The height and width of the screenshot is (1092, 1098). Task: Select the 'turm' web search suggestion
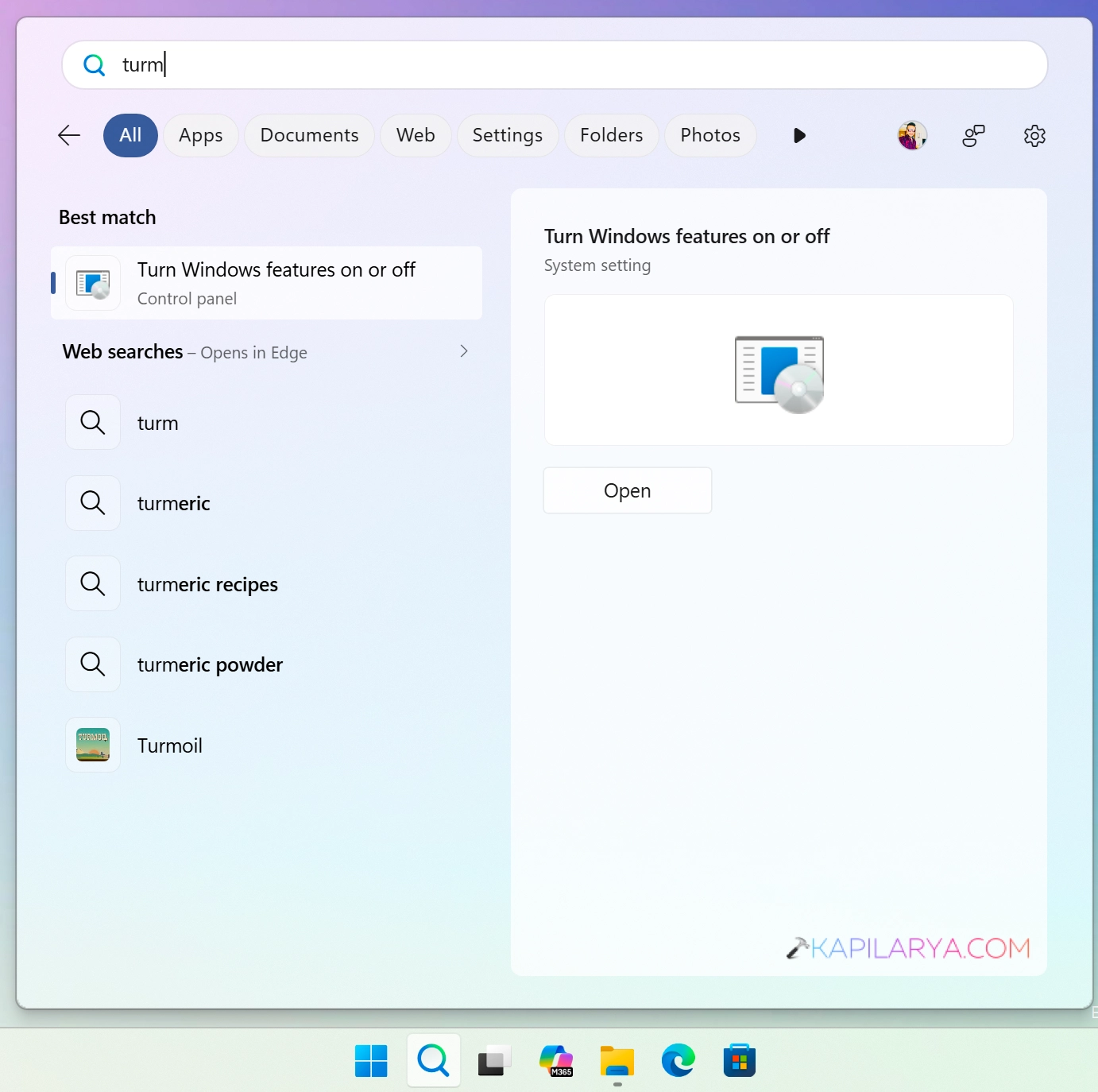(266, 422)
